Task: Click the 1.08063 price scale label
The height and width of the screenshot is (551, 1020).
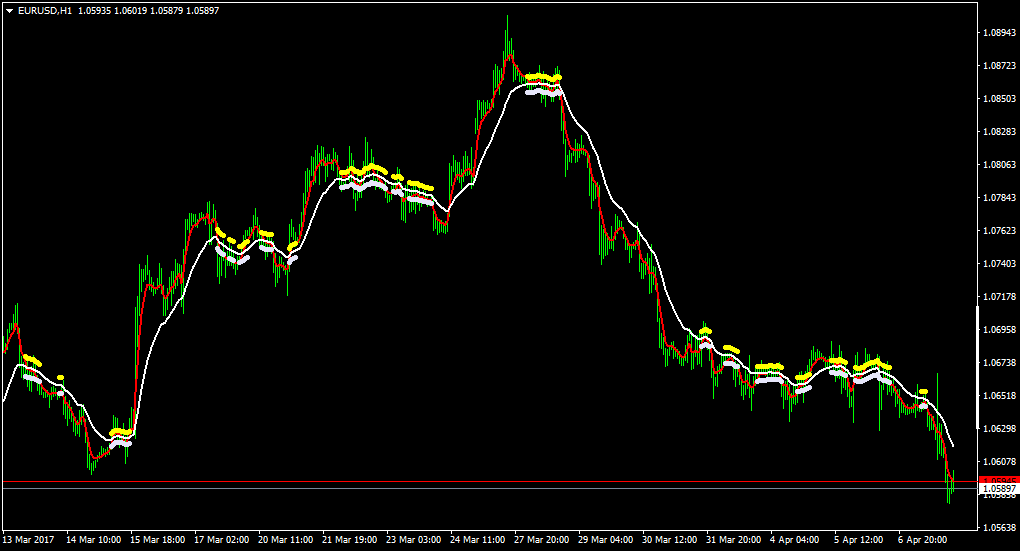Action: click(1000, 165)
